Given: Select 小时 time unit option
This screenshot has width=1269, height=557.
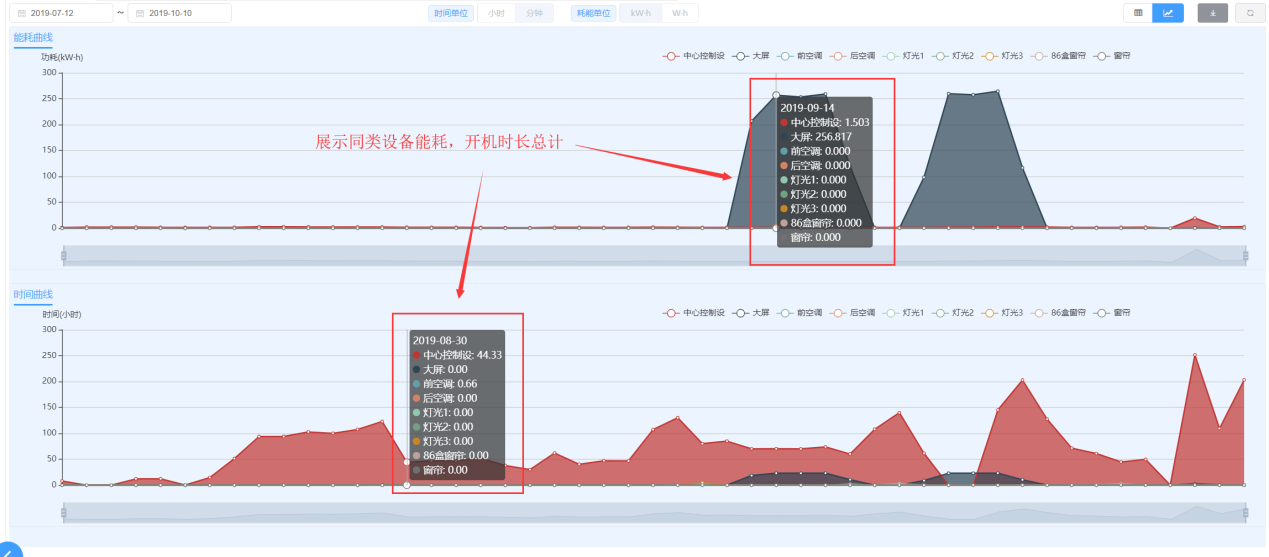Looking at the screenshot, I should click(496, 13).
